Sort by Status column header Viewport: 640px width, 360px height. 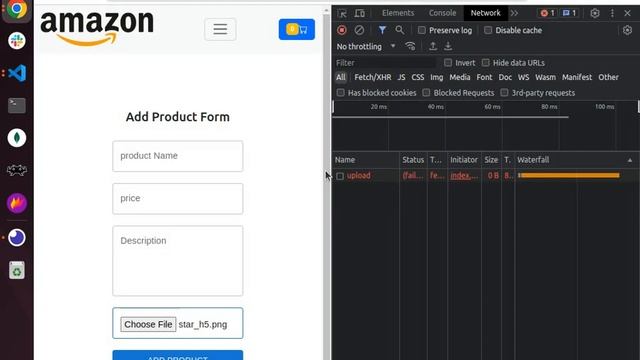tap(413, 160)
